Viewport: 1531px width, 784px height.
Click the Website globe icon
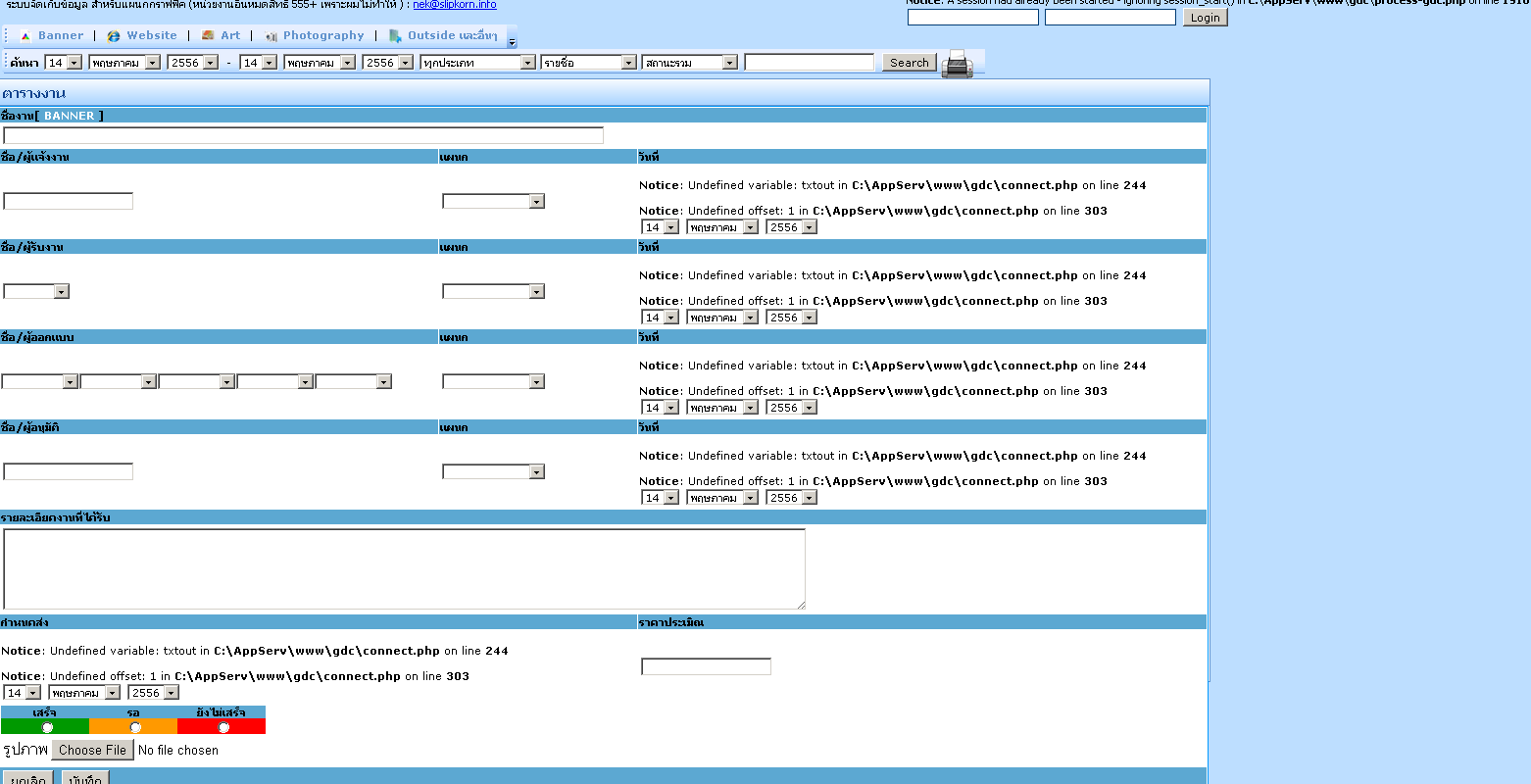coord(114,36)
